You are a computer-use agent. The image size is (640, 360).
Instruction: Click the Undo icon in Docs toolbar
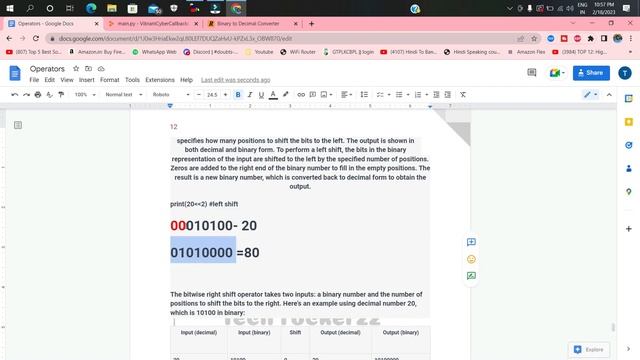pyautogui.click(x=15, y=95)
